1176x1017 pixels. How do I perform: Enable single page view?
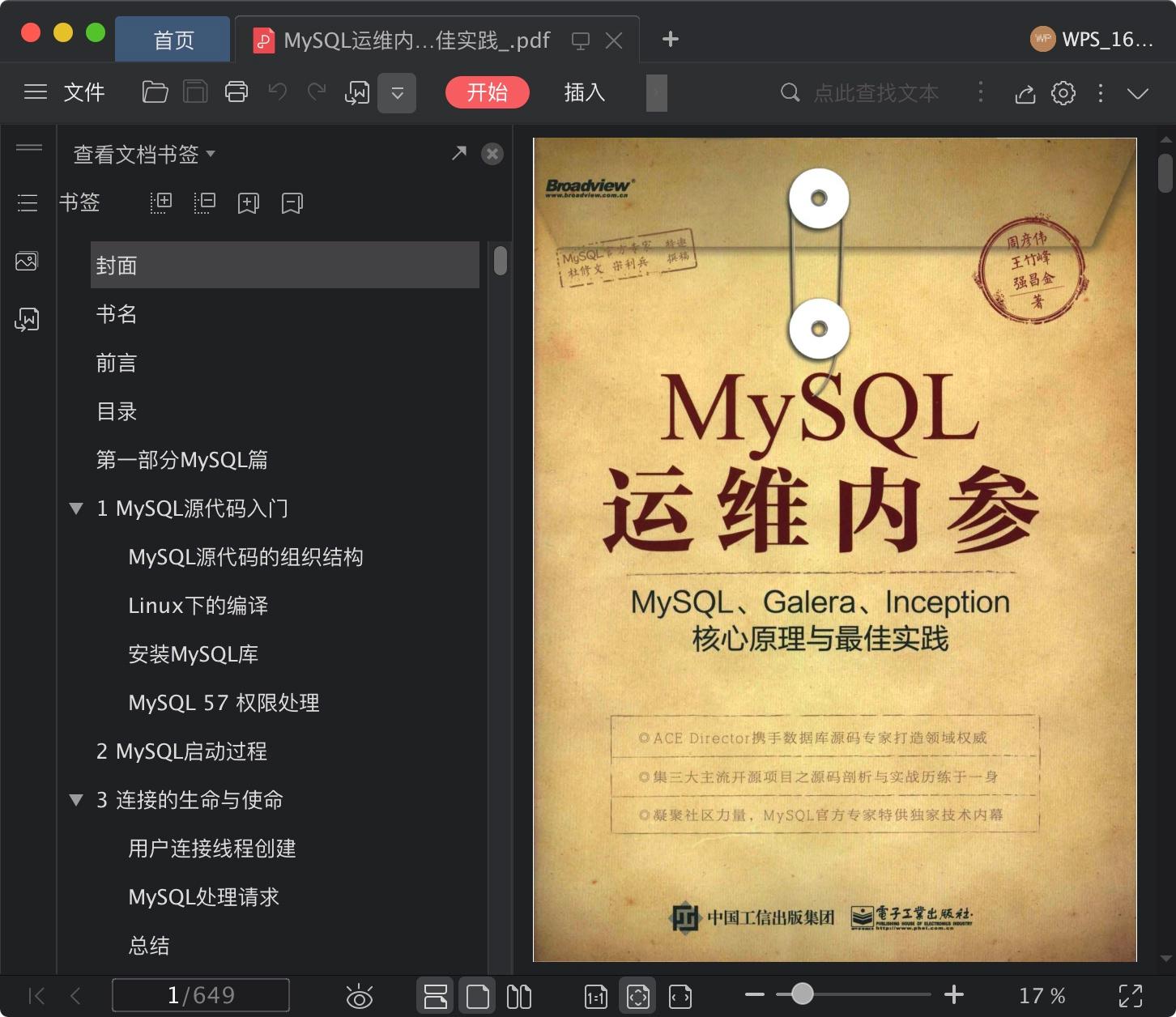click(478, 996)
